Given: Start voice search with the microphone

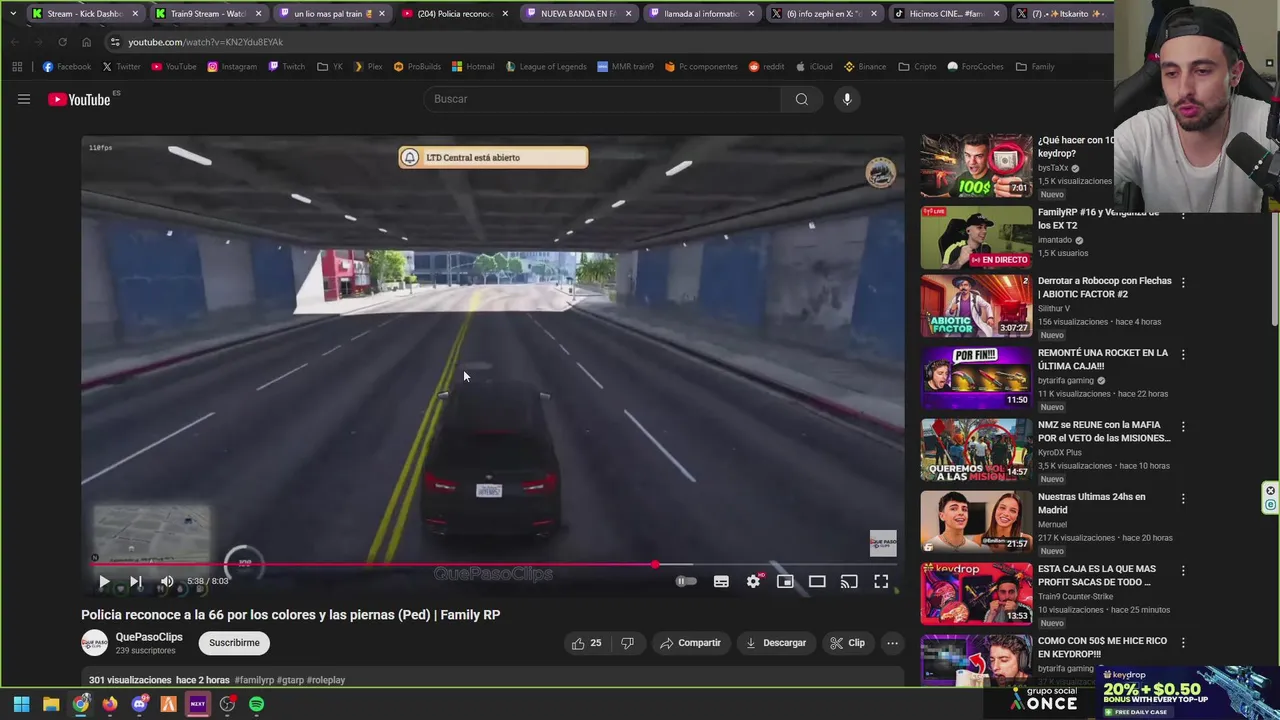Looking at the screenshot, I should 847,99.
